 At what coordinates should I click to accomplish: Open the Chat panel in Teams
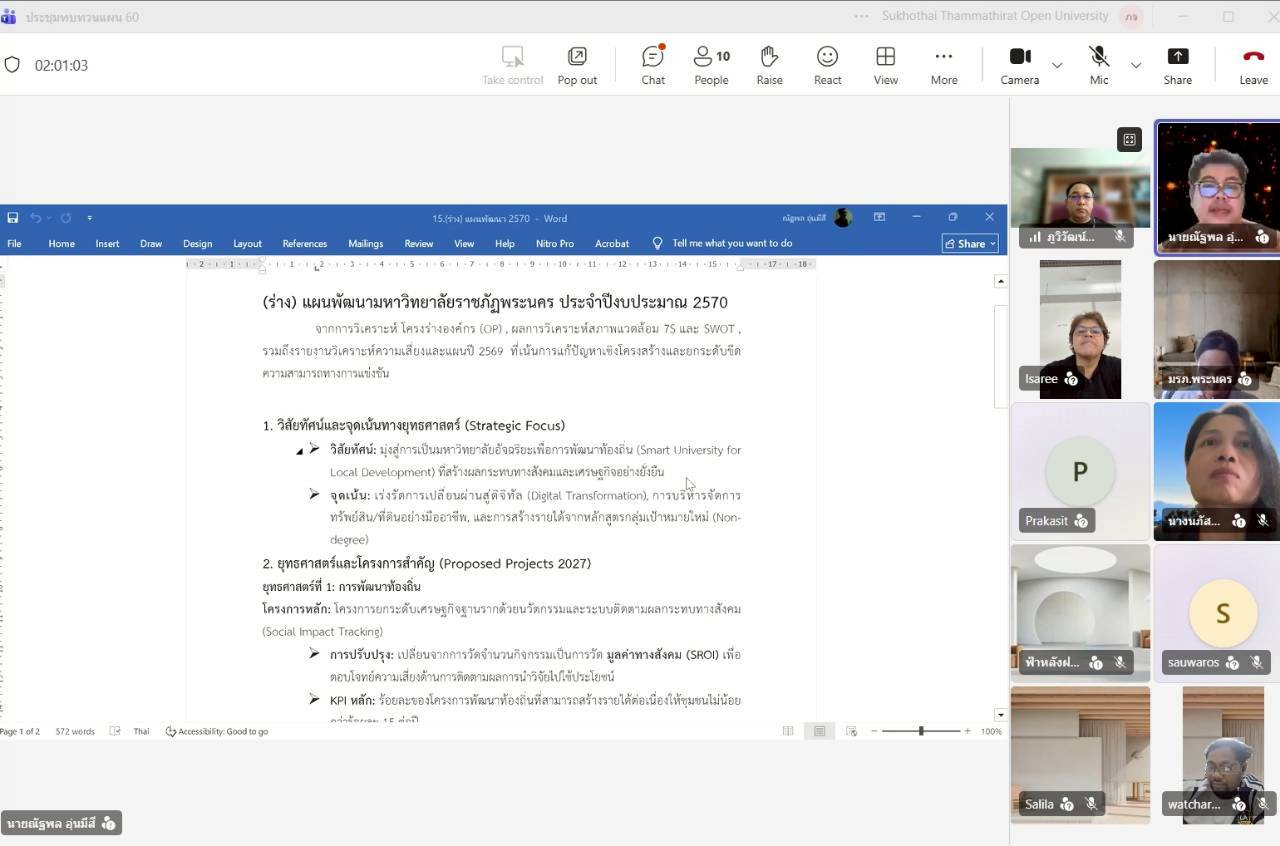653,65
